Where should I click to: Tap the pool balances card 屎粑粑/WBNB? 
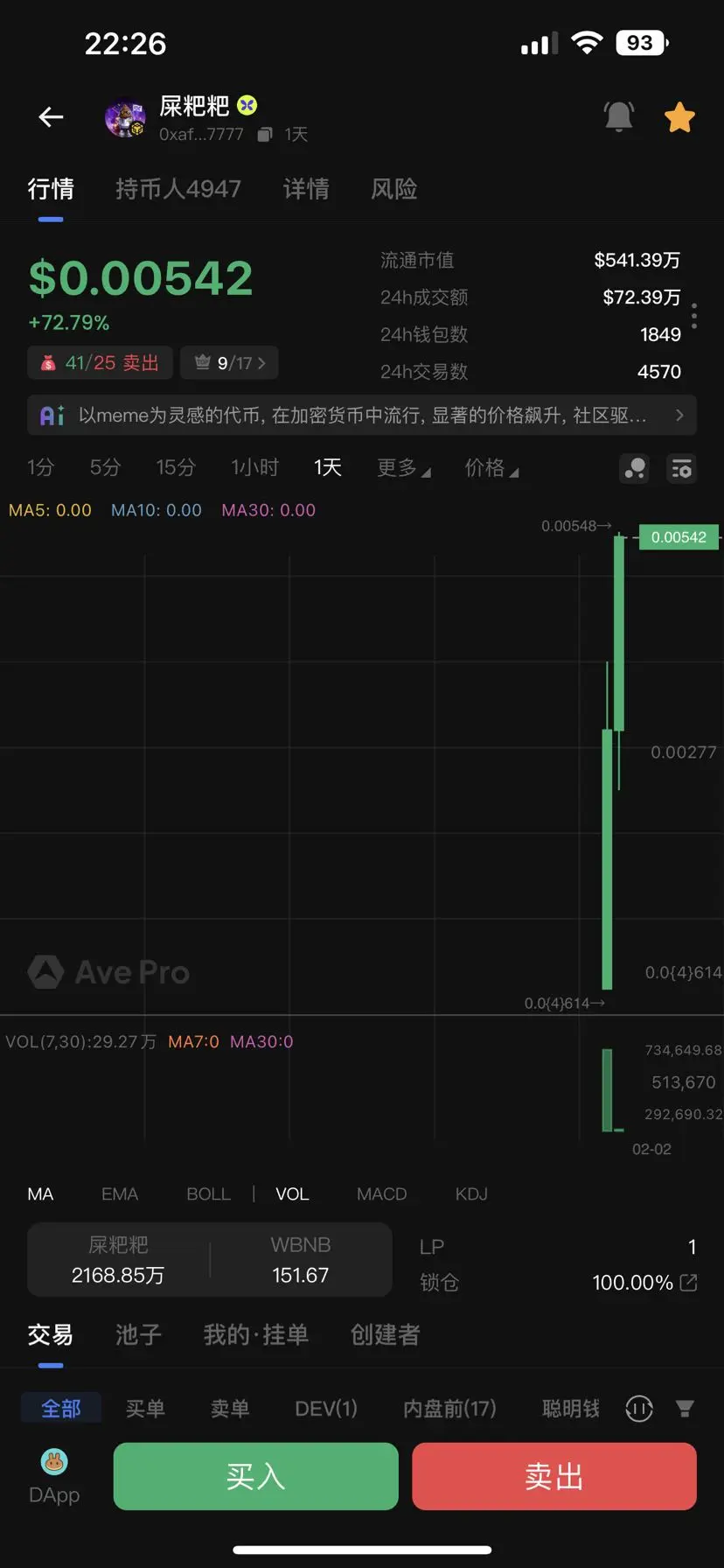(210, 1260)
